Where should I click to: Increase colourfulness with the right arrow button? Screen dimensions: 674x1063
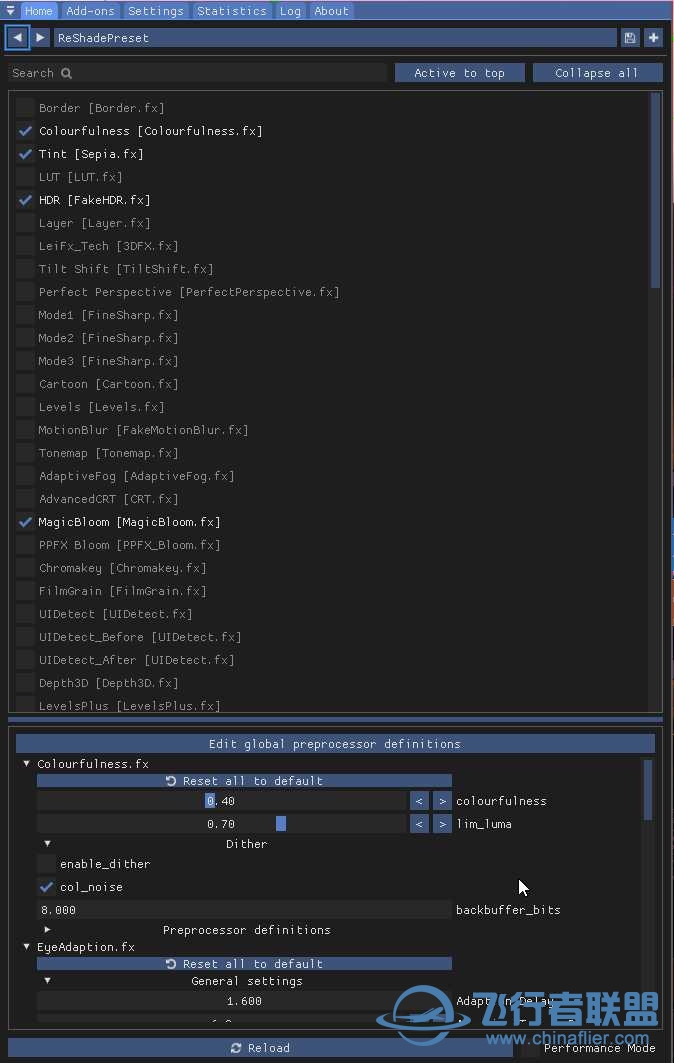coord(442,801)
